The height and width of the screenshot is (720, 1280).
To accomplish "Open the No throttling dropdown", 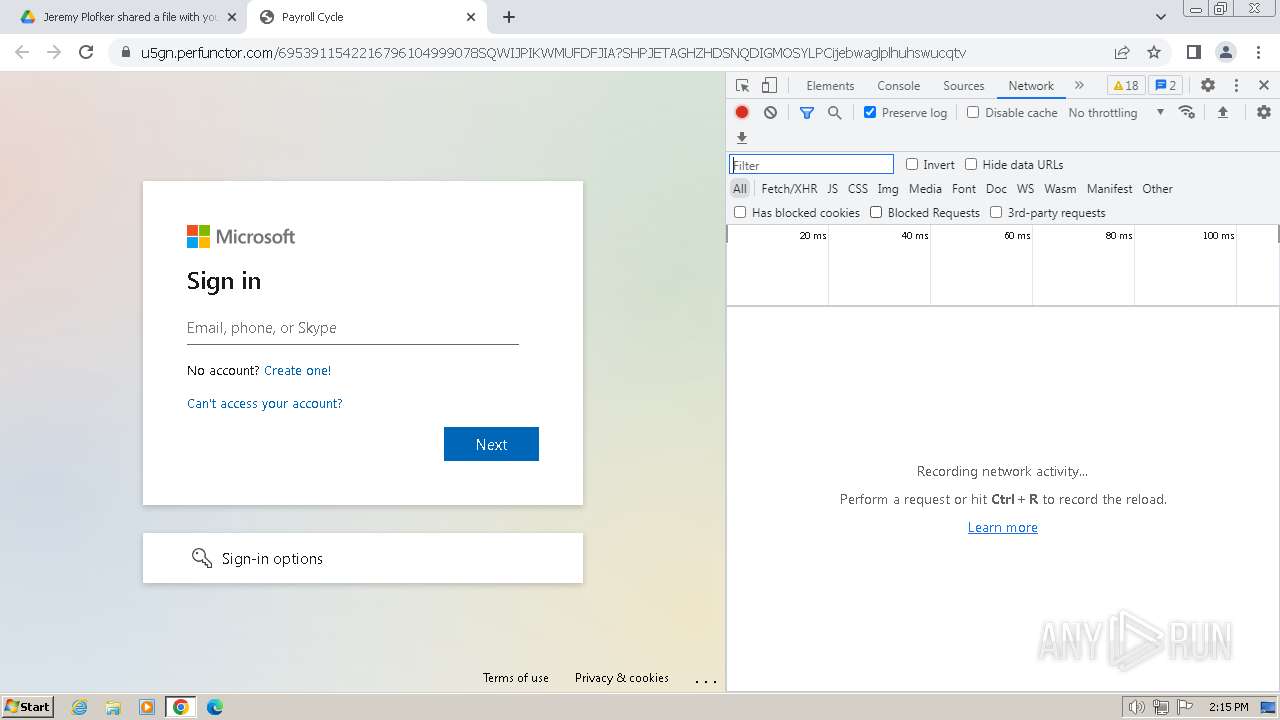I will 1116,113.
